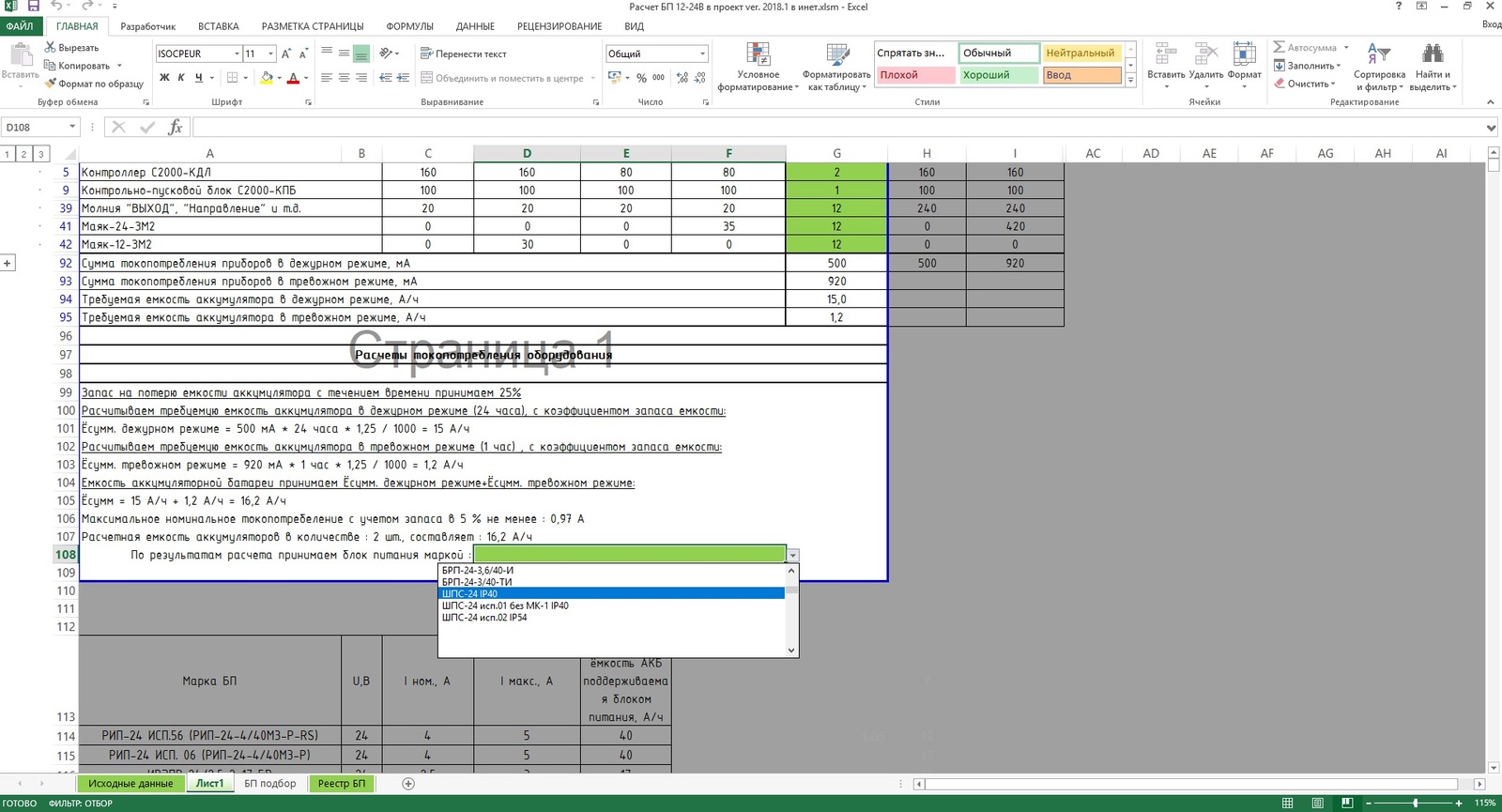Add a new sheet with the plus icon
This screenshot has height=812, width=1502.
[x=408, y=783]
